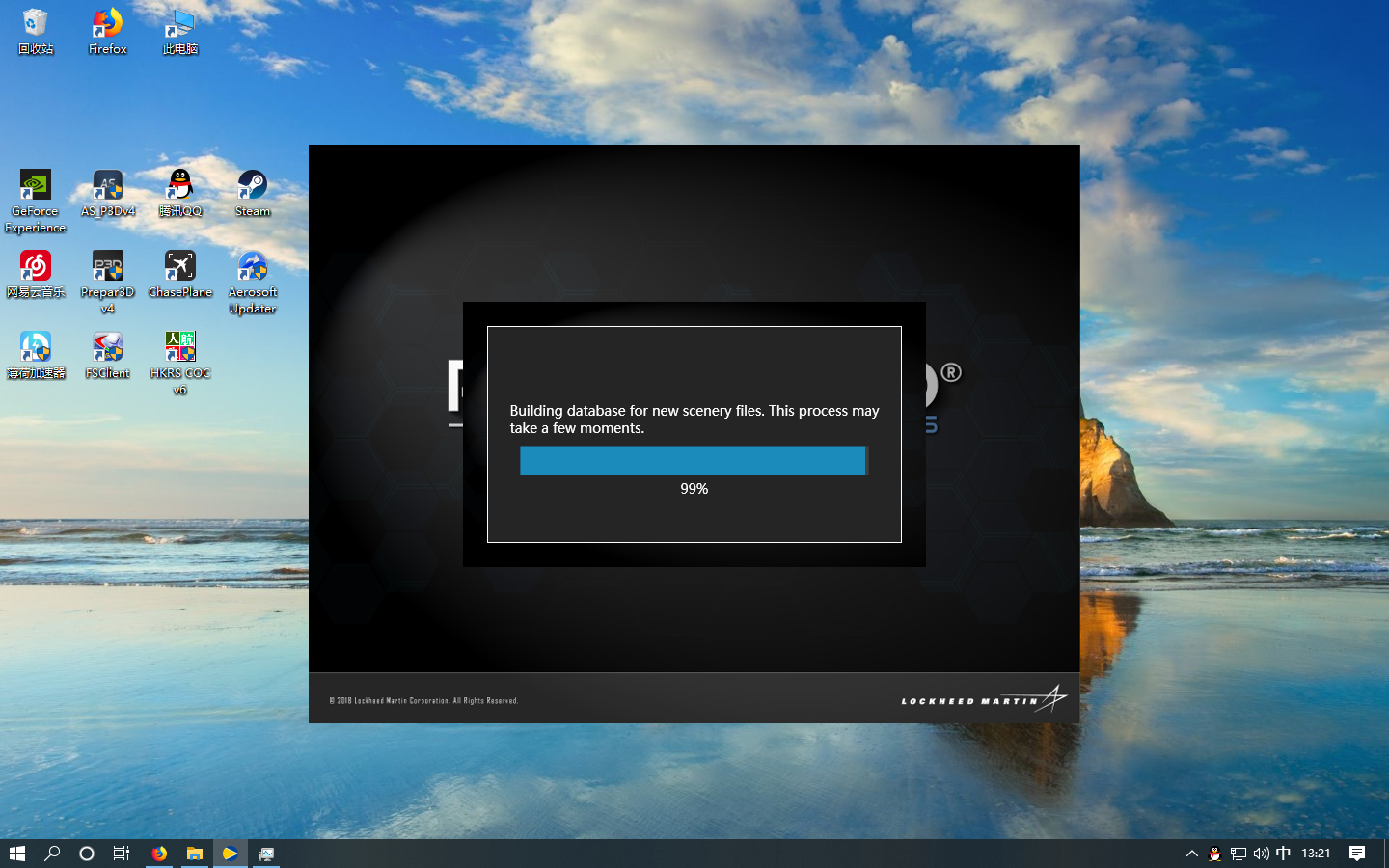
Task: Select the last running app taskbar button
Action: pos(266,854)
